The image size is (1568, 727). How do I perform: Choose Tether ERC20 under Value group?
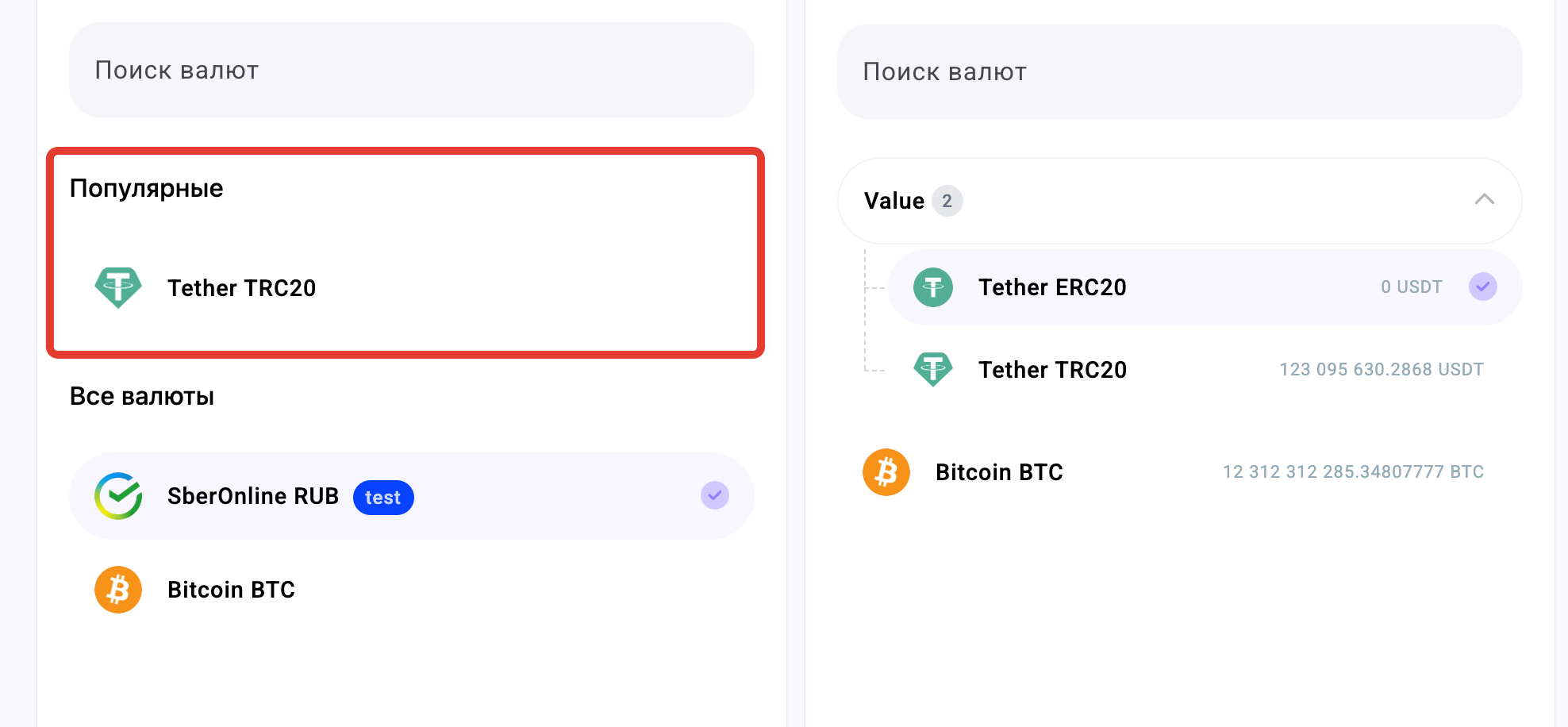tap(1205, 287)
